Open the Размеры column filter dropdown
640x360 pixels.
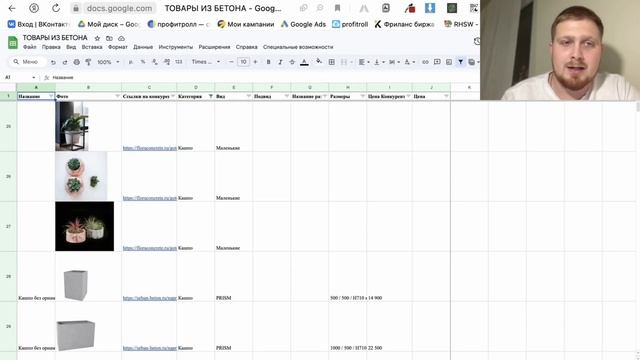click(x=362, y=96)
